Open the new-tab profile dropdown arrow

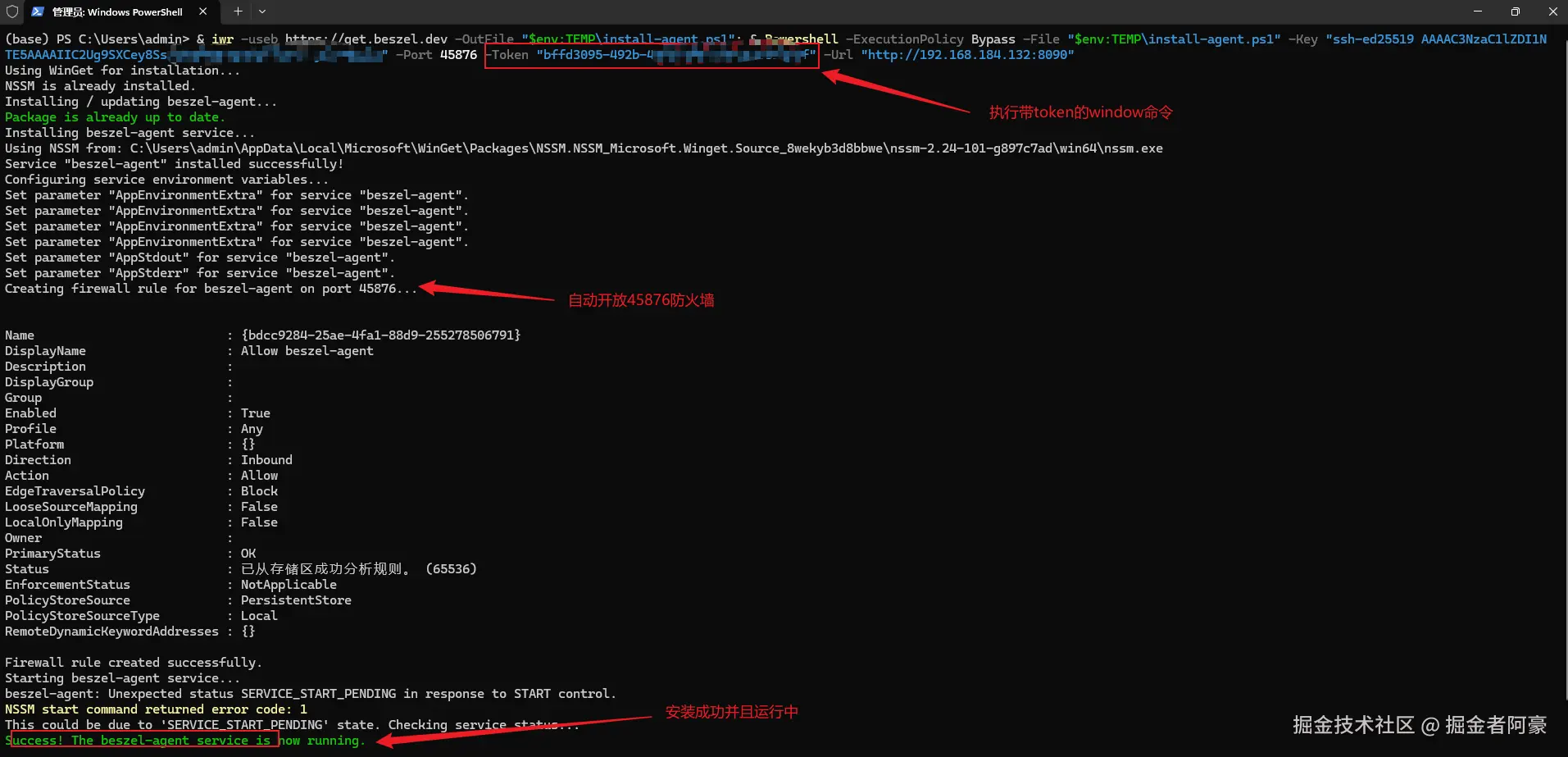[x=262, y=11]
